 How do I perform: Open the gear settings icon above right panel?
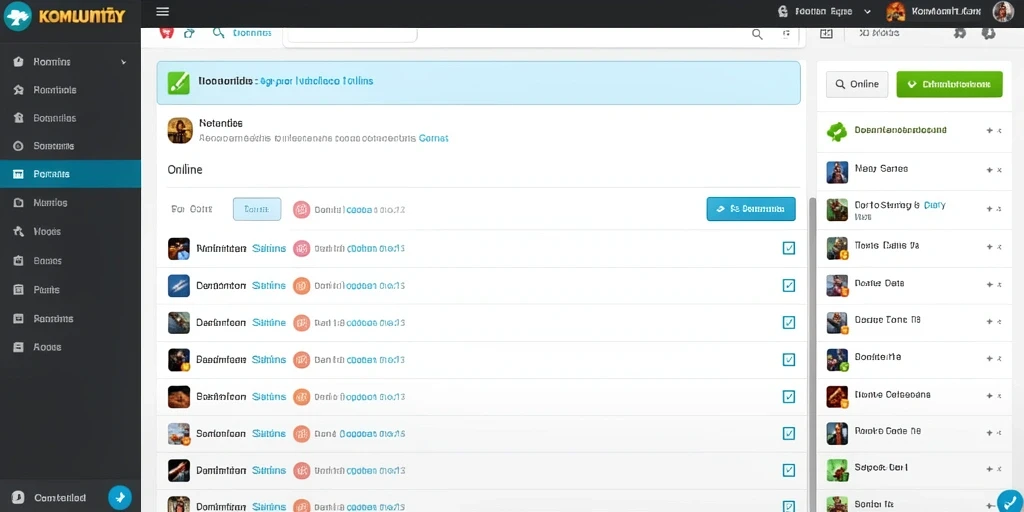959,33
